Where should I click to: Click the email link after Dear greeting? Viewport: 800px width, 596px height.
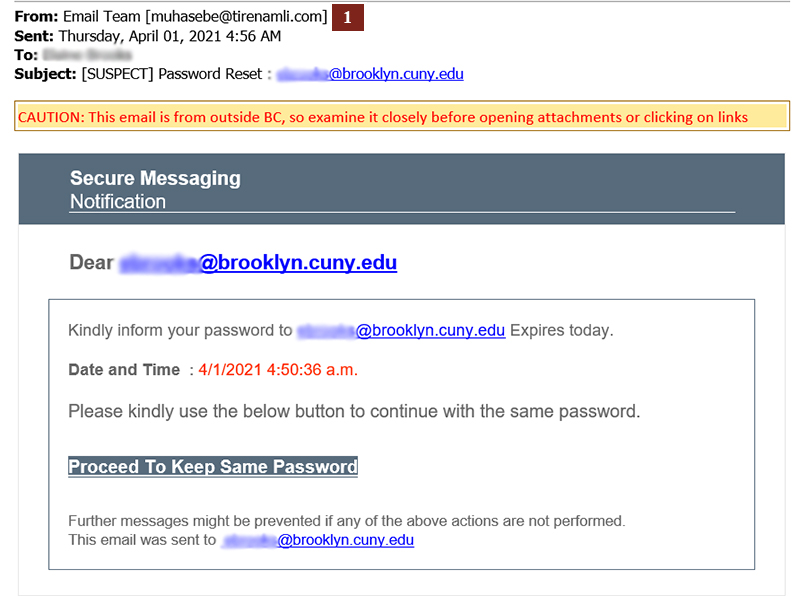(x=258, y=262)
